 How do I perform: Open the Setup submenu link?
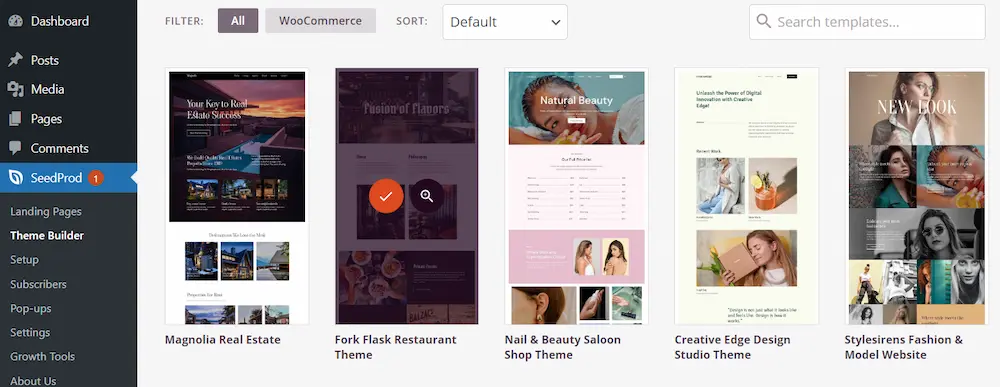point(24,259)
